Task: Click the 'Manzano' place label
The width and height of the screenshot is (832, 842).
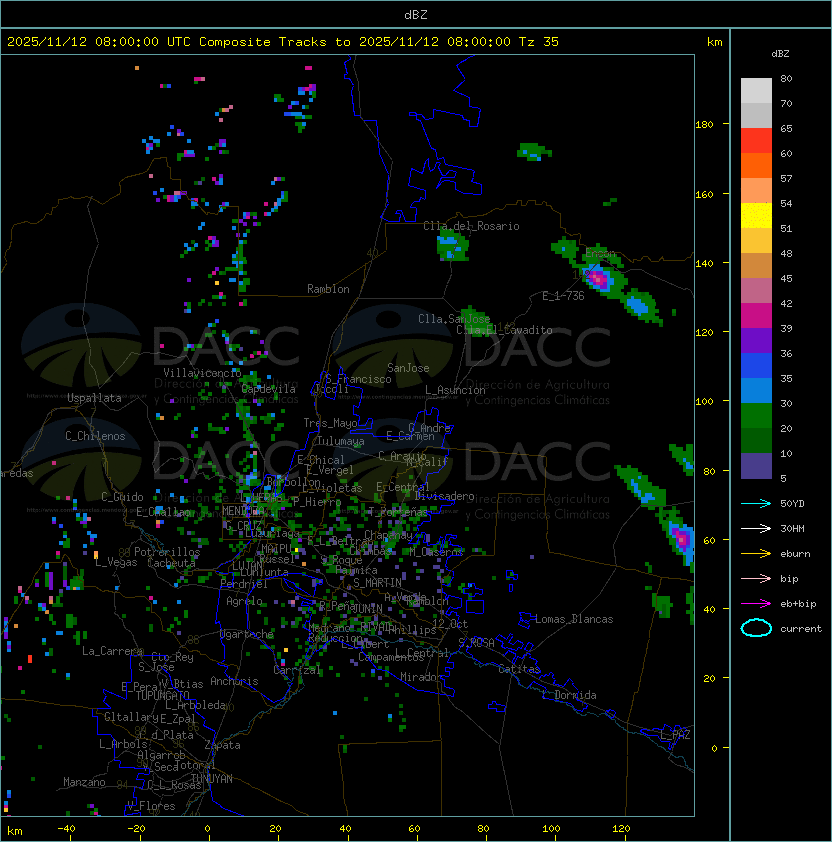Action: (84, 782)
